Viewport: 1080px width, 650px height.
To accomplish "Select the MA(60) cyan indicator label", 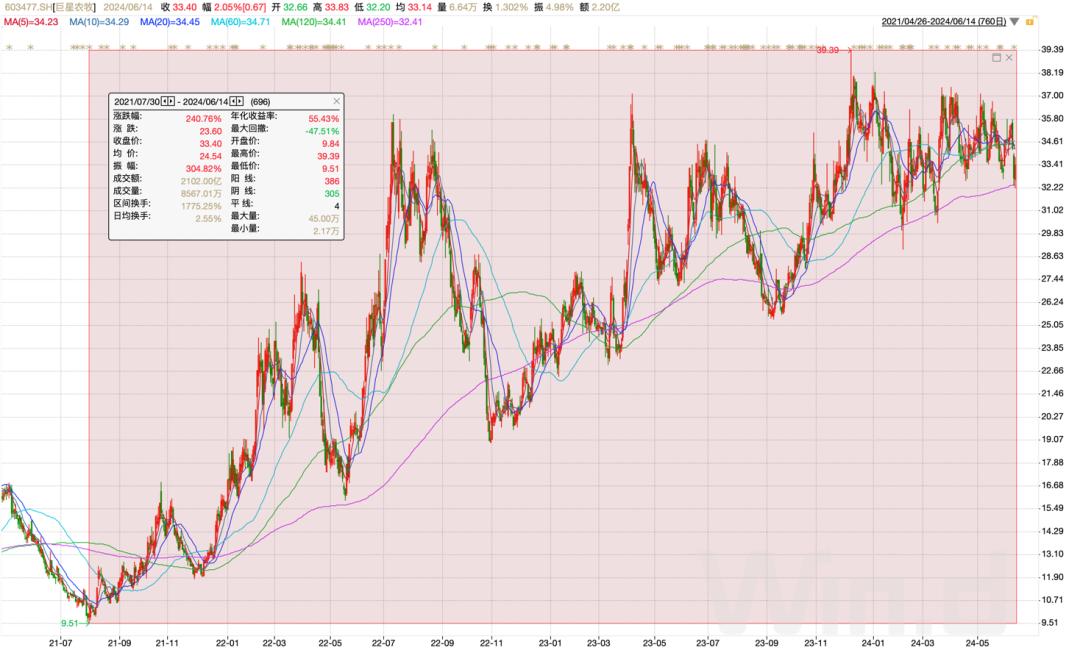I will (x=241, y=21).
